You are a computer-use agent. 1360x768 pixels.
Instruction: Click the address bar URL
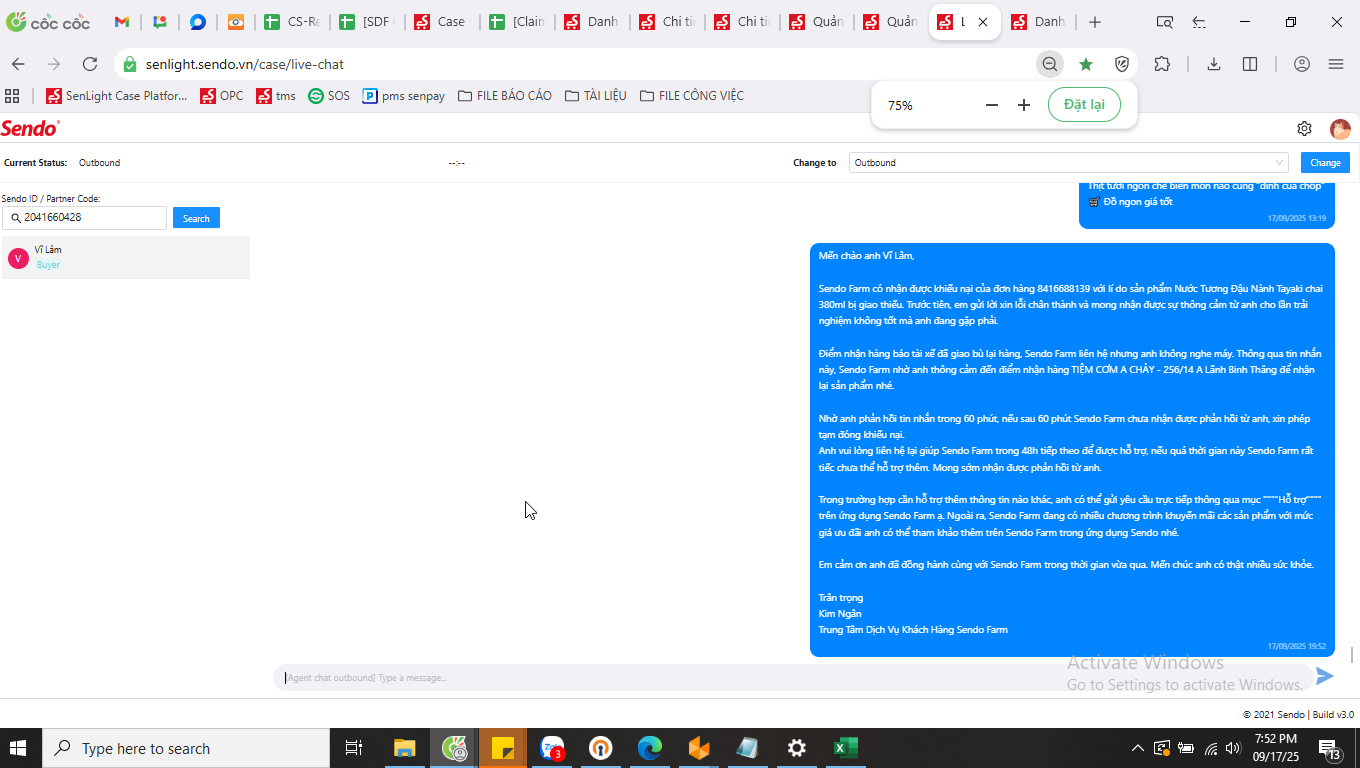coord(245,64)
